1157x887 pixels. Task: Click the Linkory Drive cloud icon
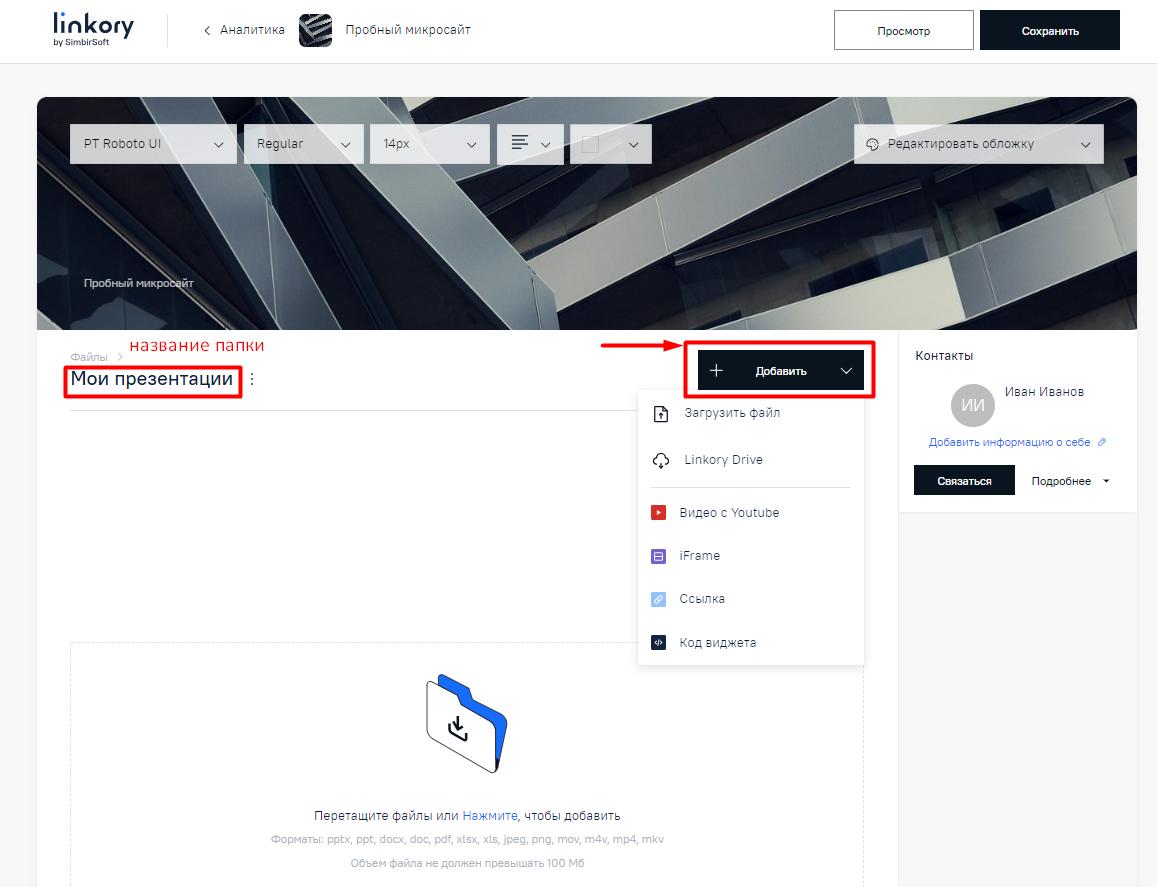click(x=660, y=460)
